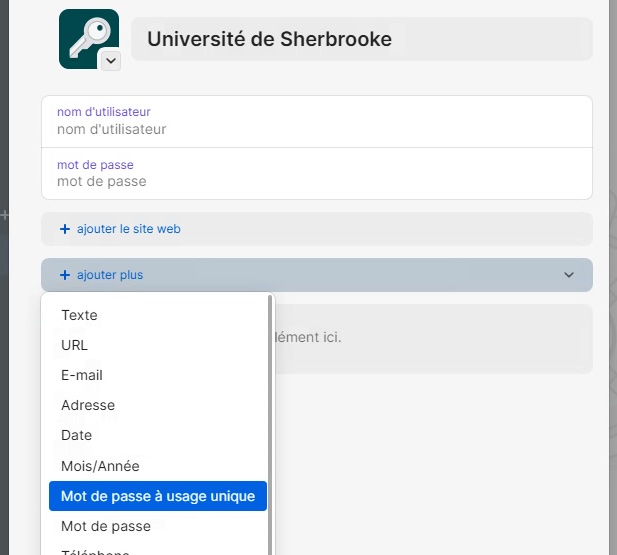The height and width of the screenshot is (555, 617).
Task: Select the Mot de passe menu entry
Action: pos(106,526)
